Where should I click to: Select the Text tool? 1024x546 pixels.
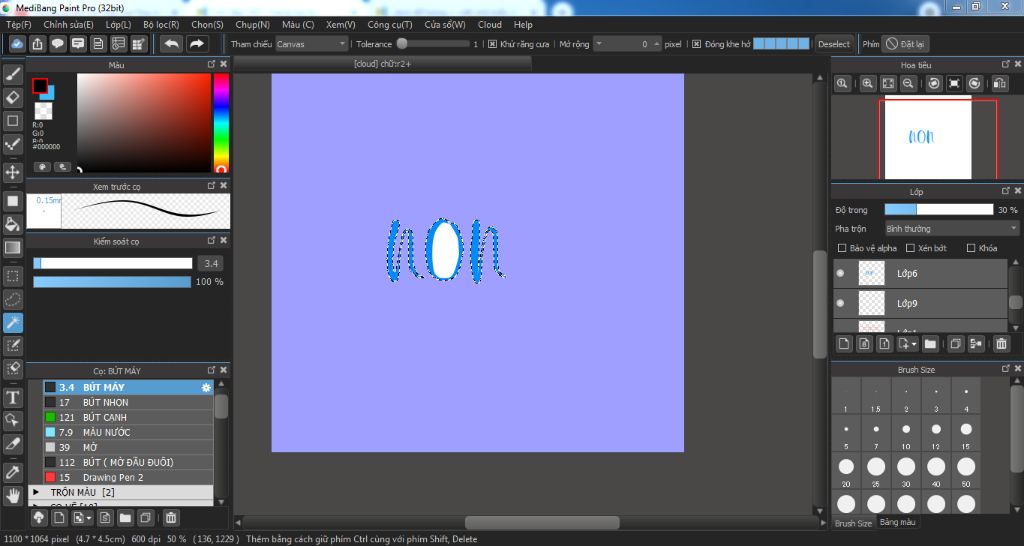[12, 397]
